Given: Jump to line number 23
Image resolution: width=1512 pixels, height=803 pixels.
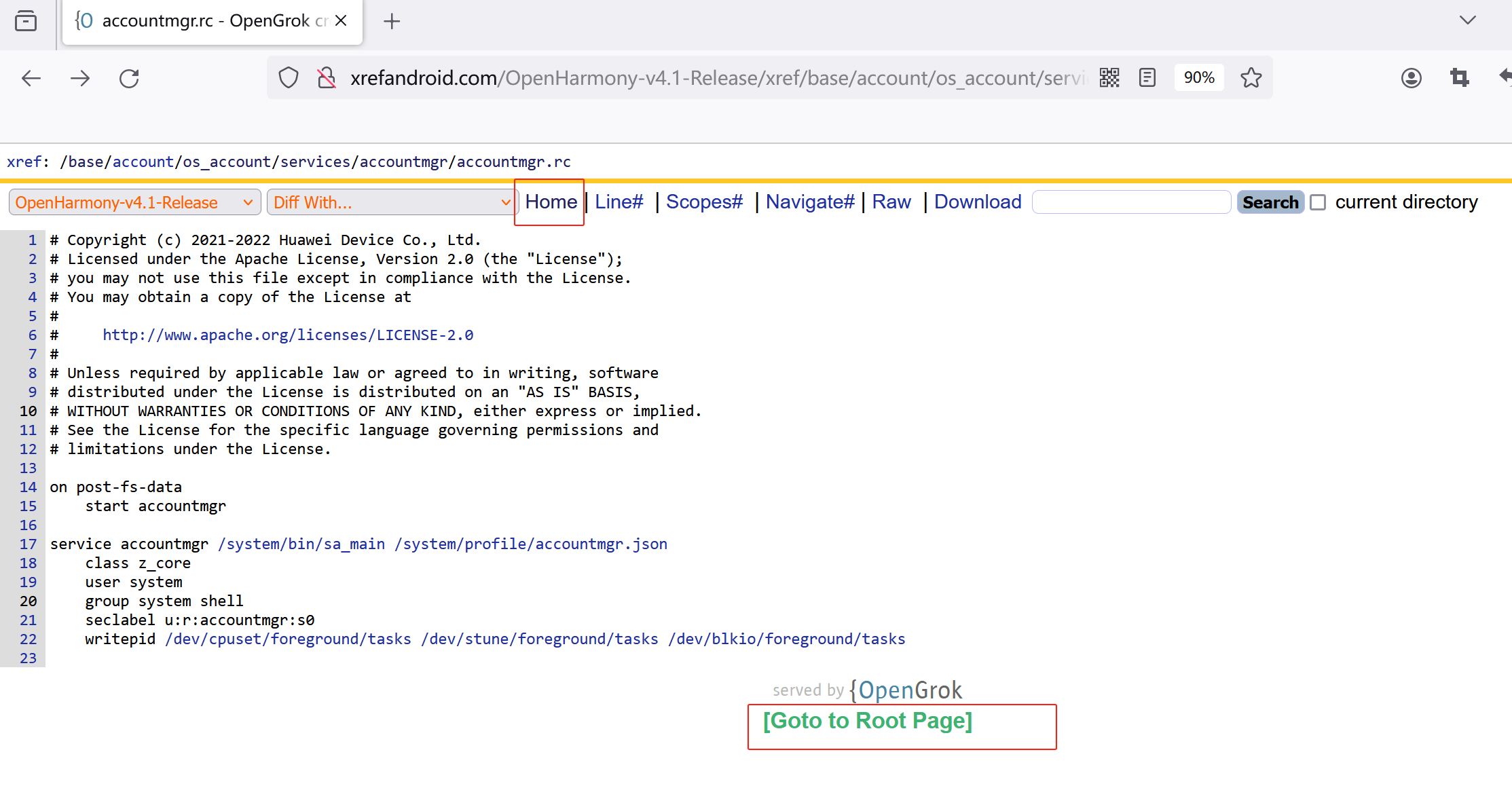Looking at the screenshot, I should 28,658.
